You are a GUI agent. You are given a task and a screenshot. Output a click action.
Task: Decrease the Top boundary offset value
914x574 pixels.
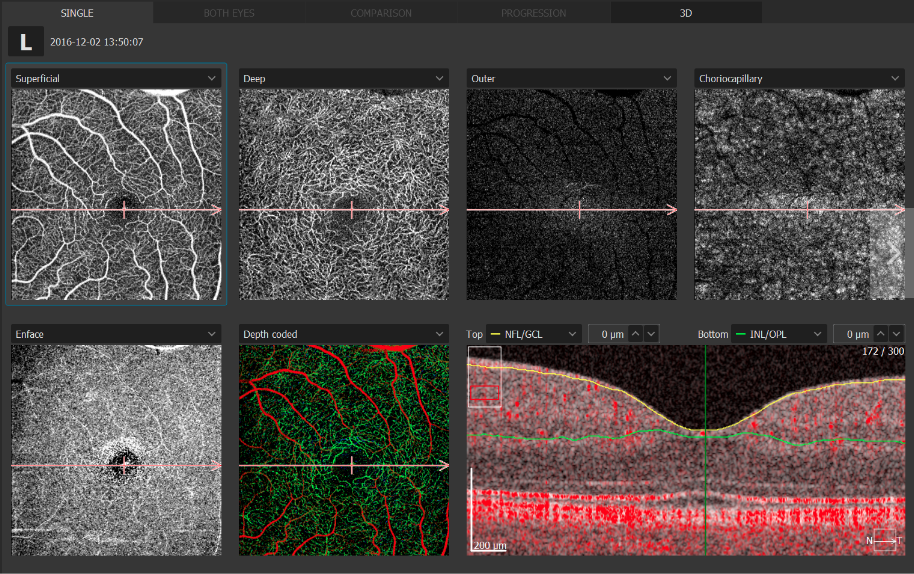tap(651, 333)
